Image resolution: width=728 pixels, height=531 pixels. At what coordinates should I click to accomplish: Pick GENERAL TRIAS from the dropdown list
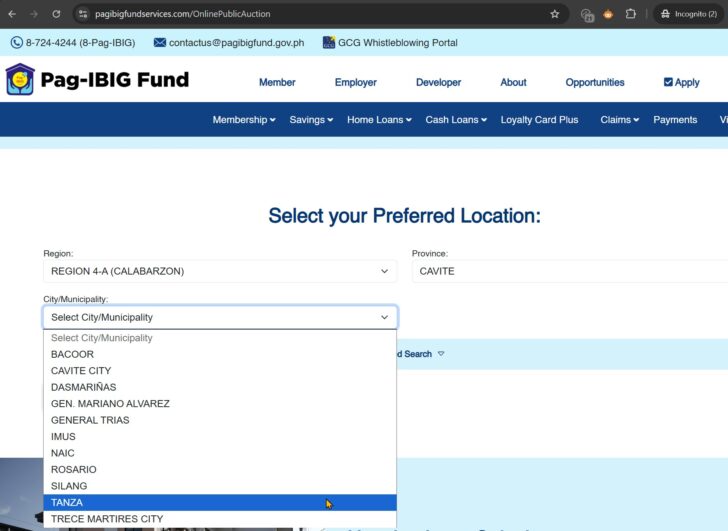[x=90, y=420]
